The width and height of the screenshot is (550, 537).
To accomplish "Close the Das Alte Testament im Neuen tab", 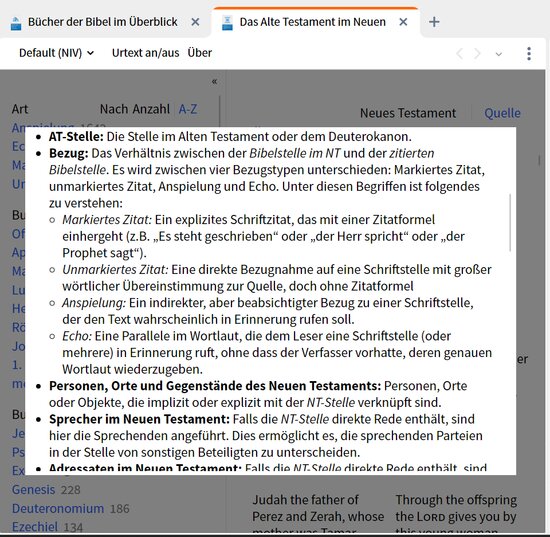I will (x=403, y=22).
